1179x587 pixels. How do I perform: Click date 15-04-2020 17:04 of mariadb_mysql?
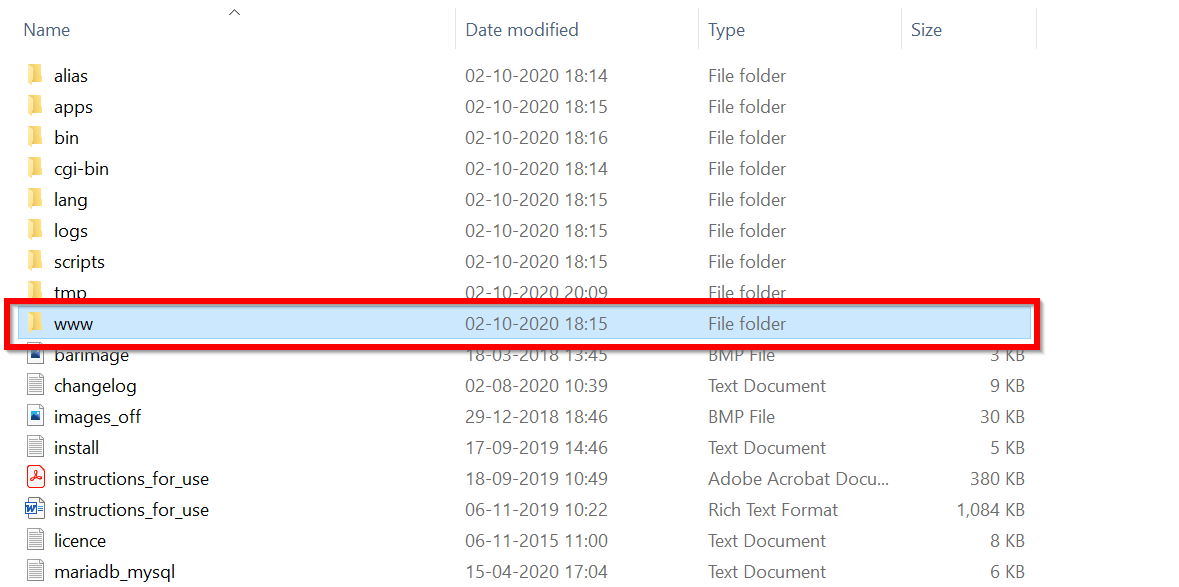(x=536, y=572)
